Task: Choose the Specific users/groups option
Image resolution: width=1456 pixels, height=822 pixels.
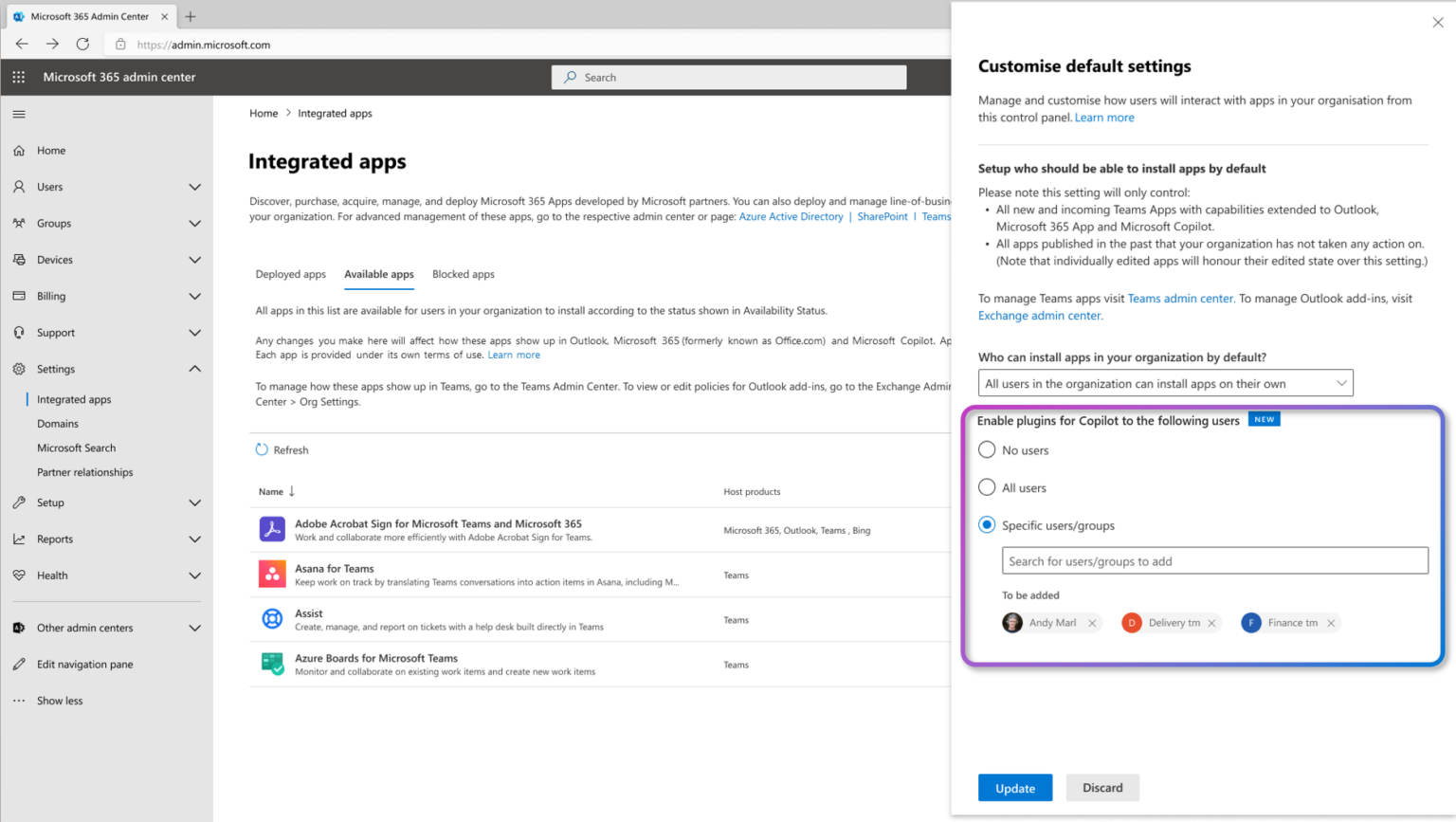Action: pyautogui.click(x=986, y=524)
